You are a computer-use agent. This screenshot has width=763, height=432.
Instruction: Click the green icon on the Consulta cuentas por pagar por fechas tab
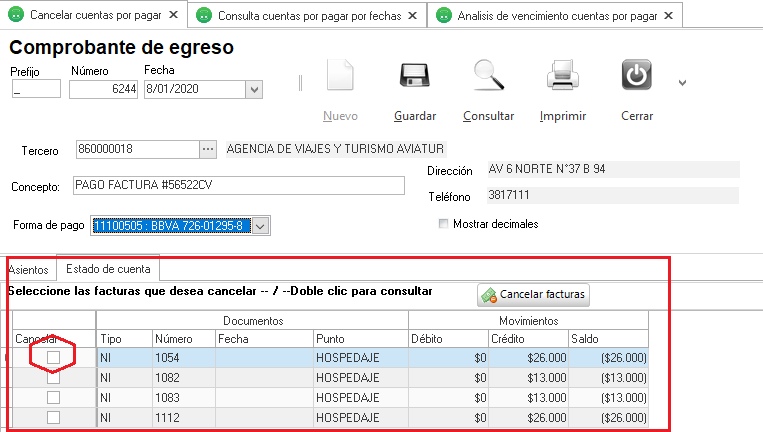pos(204,16)
